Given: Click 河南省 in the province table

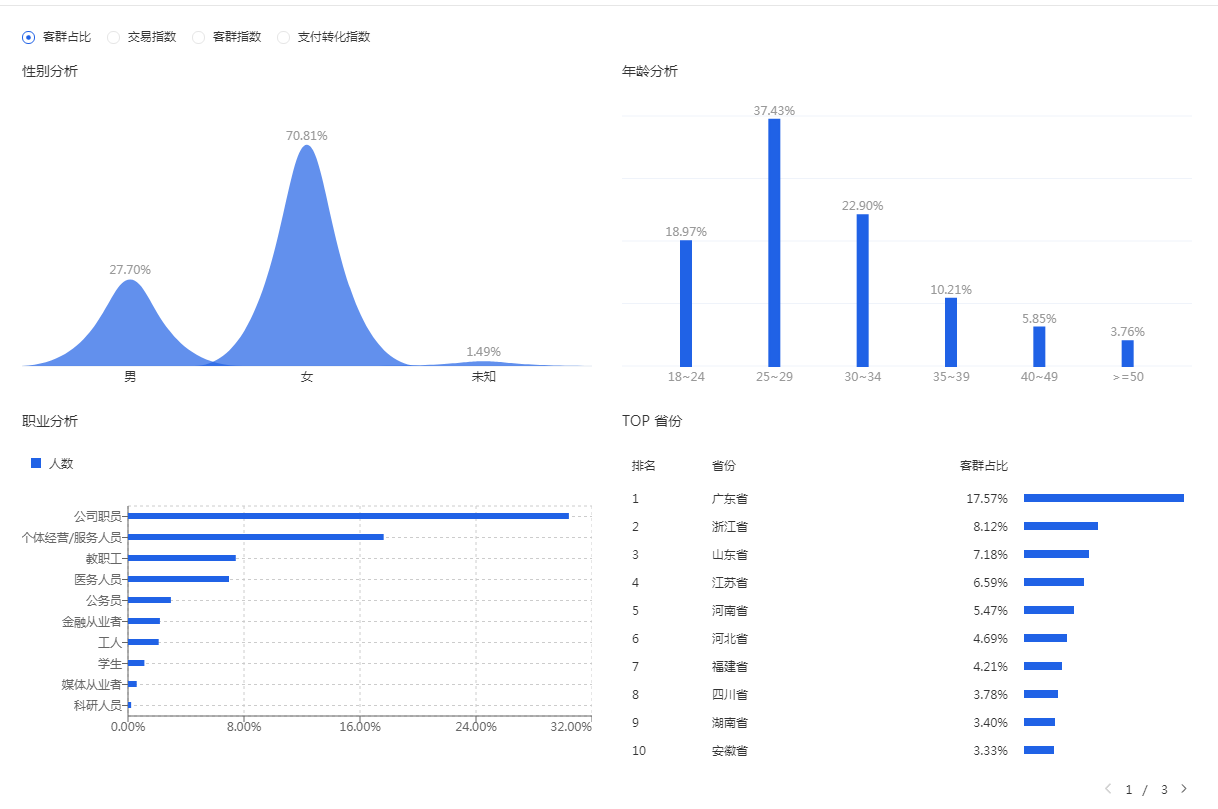Looking at the screenshot, I should point(730,610).
